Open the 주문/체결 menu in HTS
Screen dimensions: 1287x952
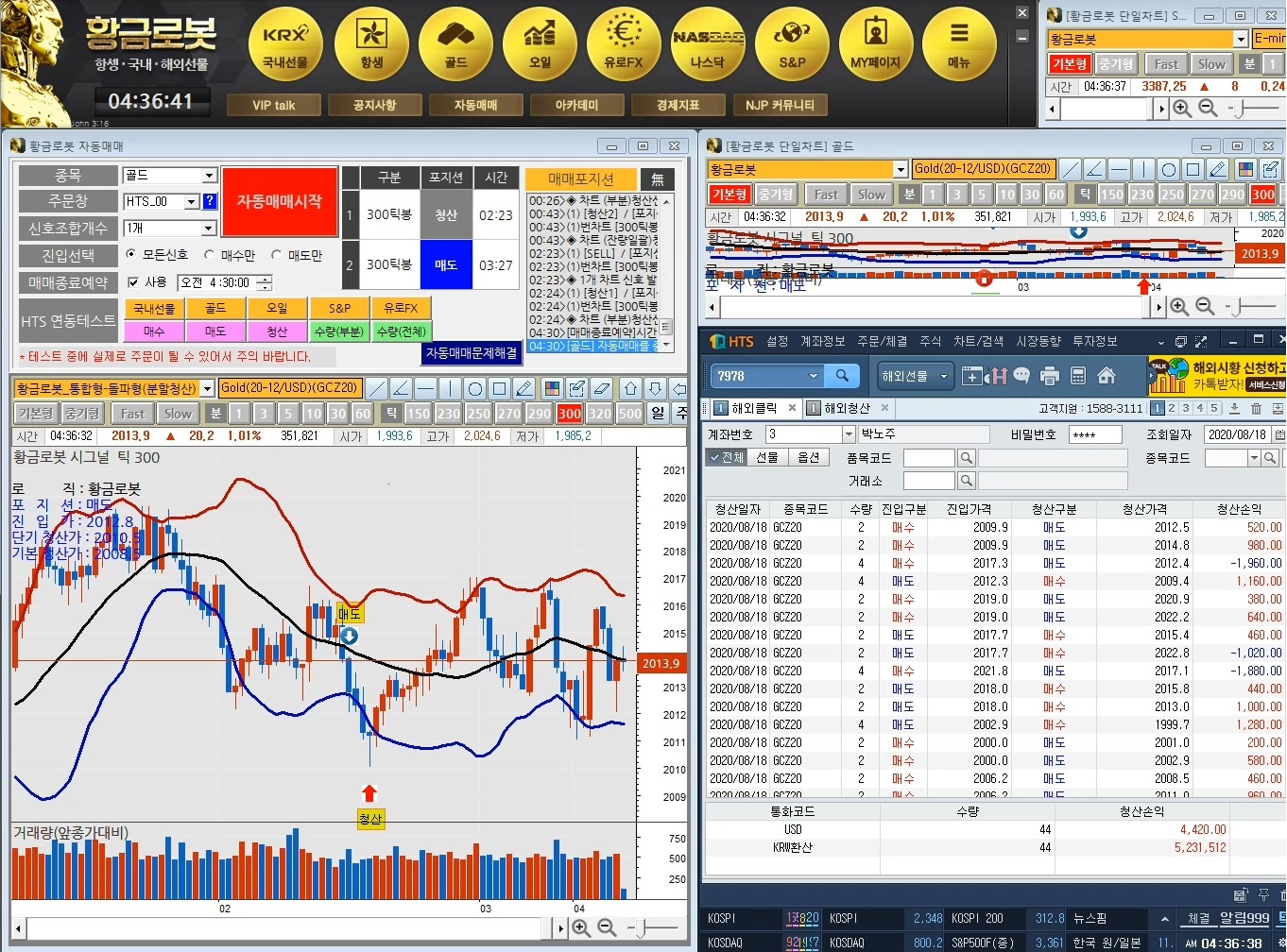881,341
